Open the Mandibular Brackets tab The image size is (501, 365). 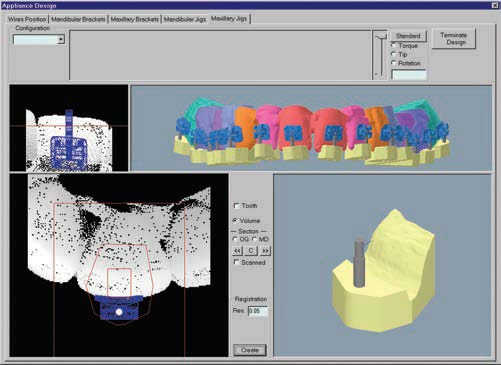78,19
